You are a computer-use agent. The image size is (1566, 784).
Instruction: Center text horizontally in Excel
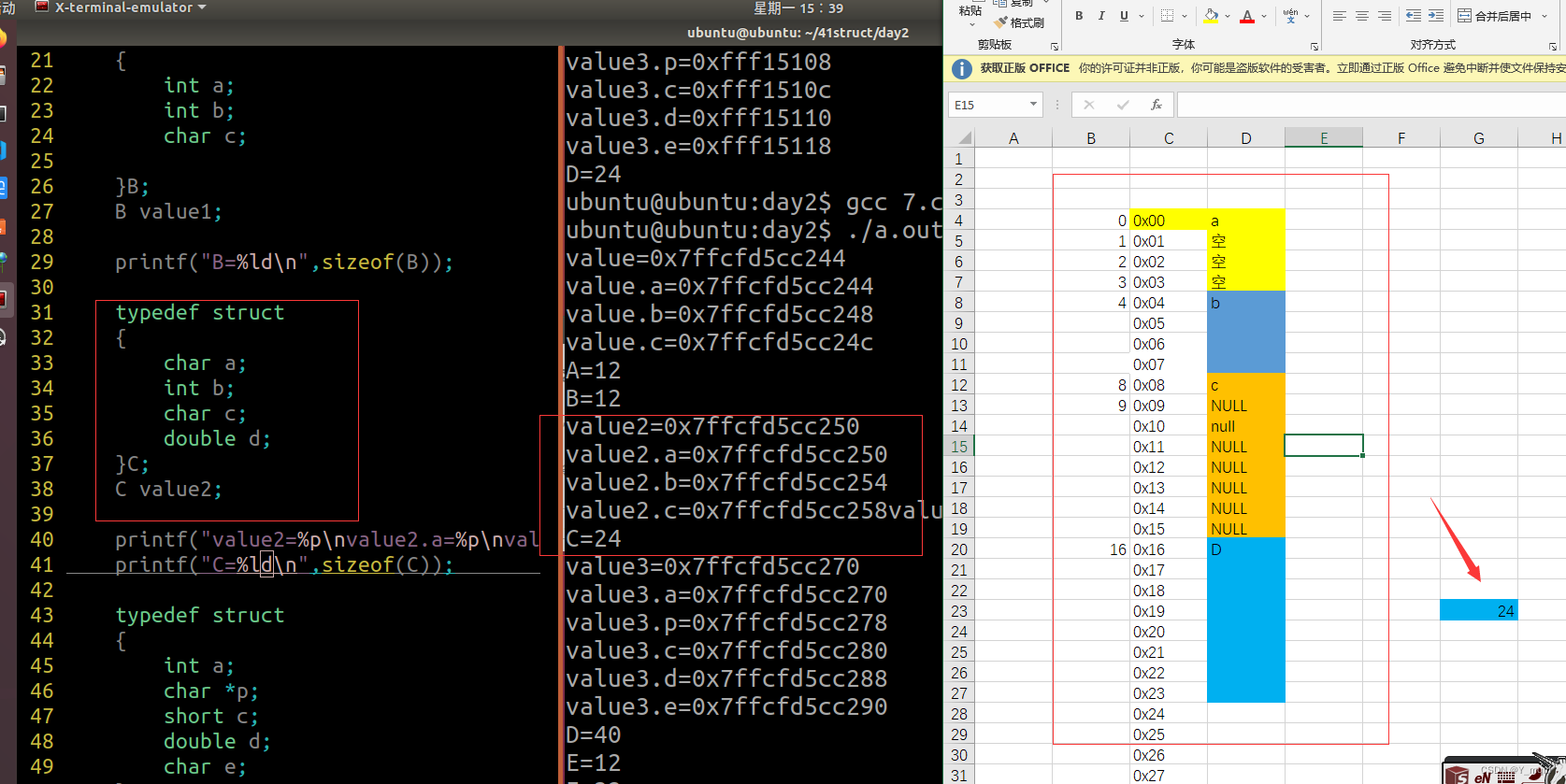[x=1362, y=16]
